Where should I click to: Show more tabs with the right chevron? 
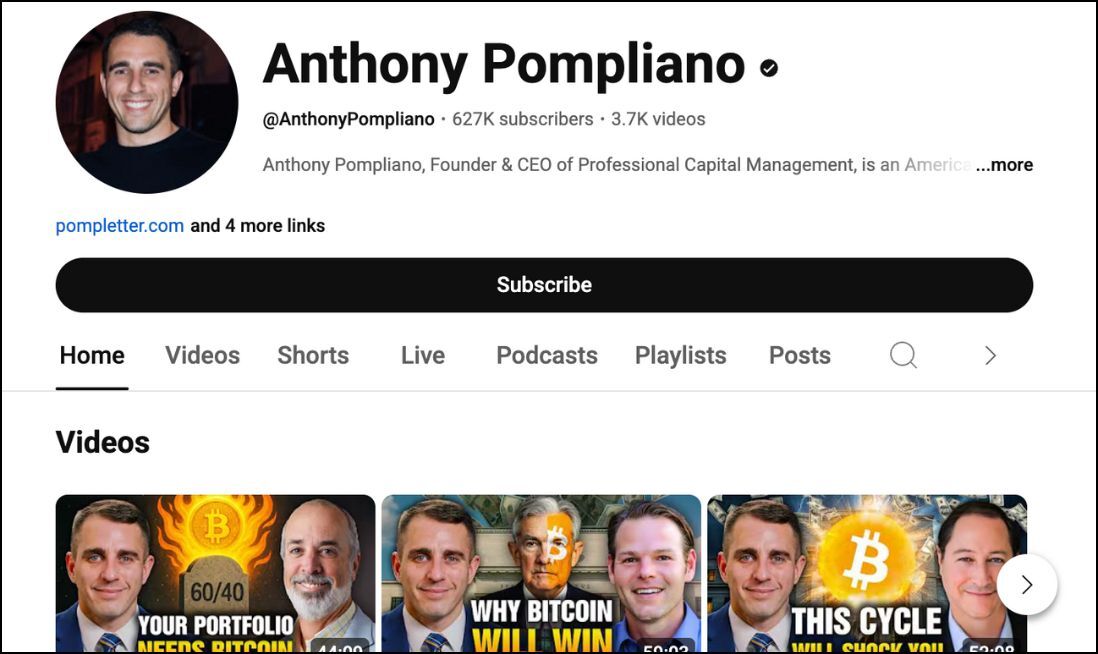pyautogui.click(x=990, y=355)
